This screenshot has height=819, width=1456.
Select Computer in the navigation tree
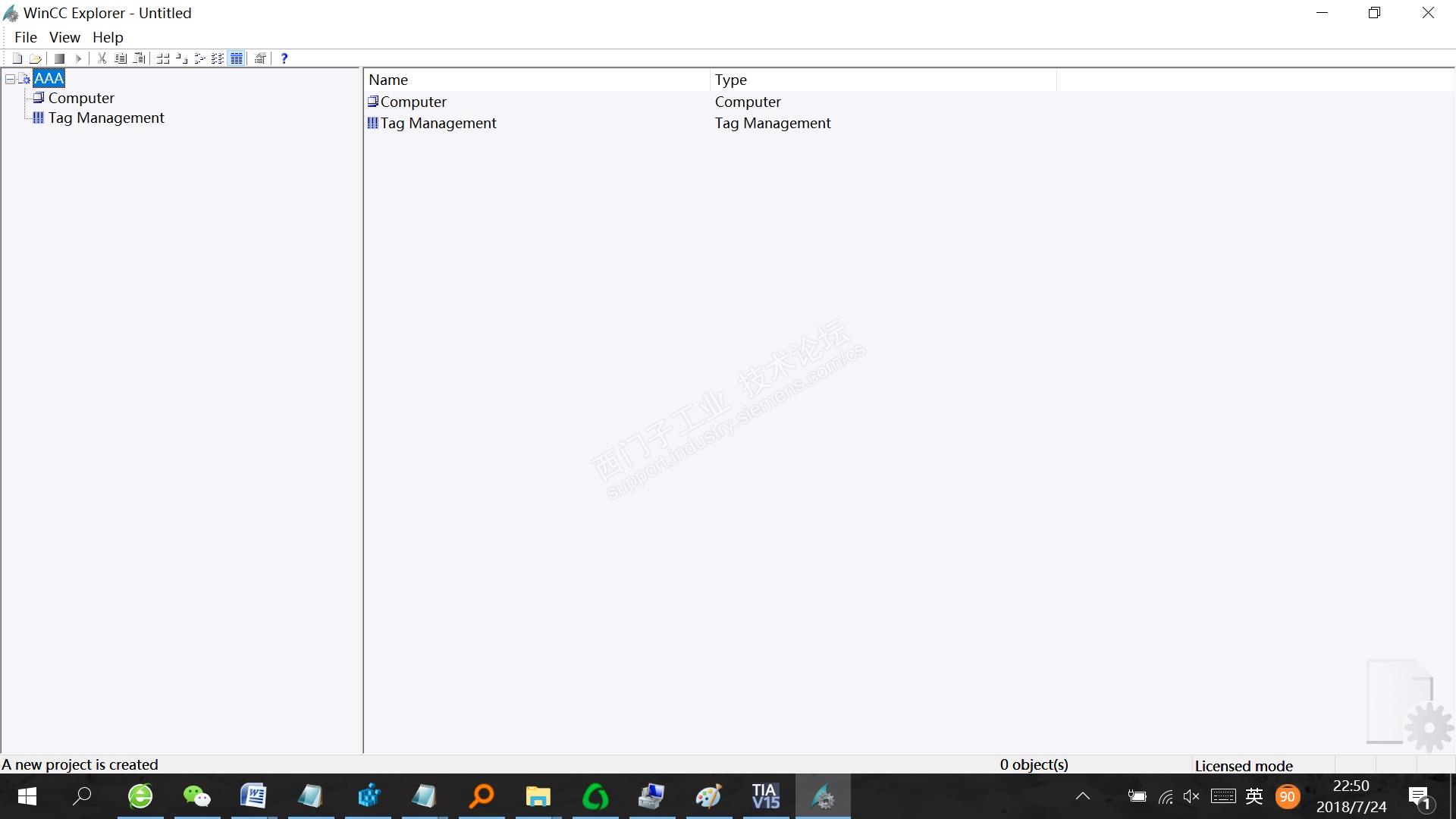point(81,98)
